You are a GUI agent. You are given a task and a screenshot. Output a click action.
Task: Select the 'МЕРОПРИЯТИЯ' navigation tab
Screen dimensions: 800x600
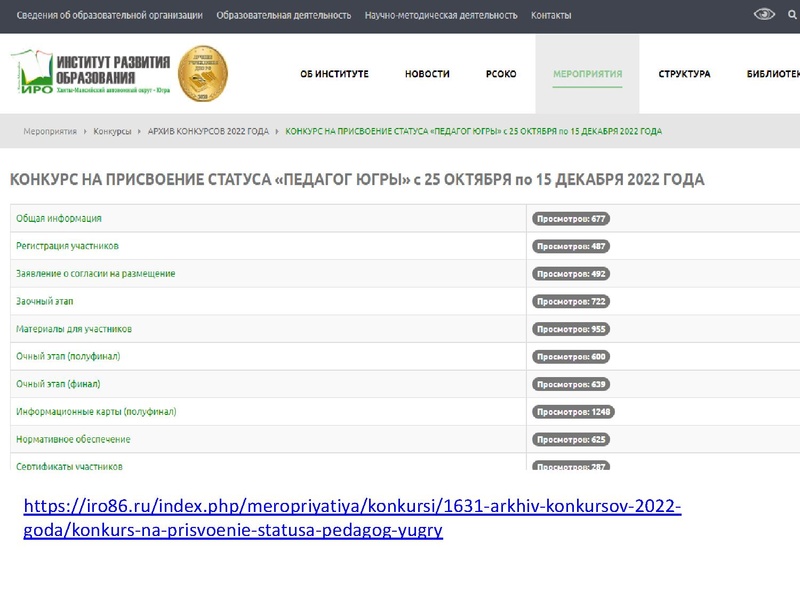pos(587,74)
